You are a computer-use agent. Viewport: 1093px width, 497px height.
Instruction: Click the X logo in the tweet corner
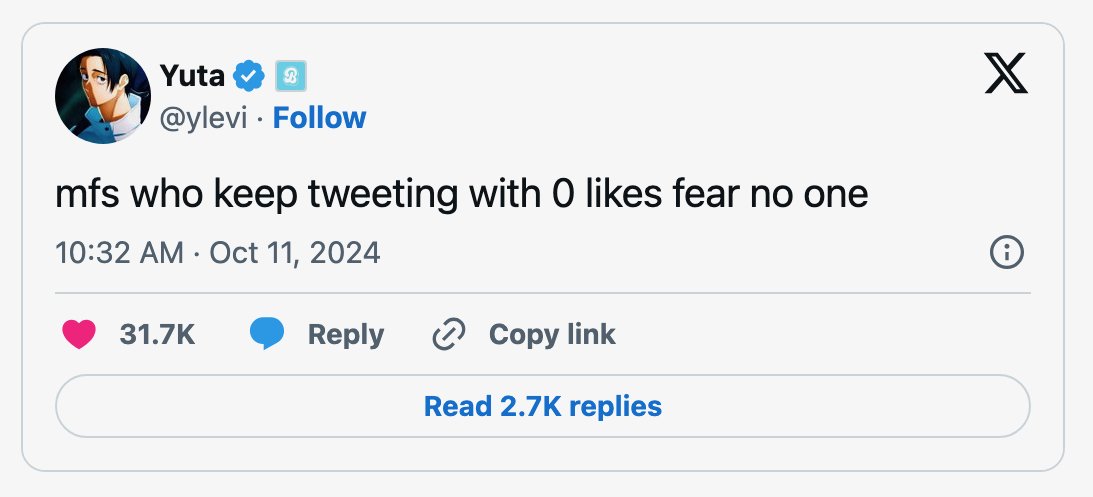click(1005, 73)
